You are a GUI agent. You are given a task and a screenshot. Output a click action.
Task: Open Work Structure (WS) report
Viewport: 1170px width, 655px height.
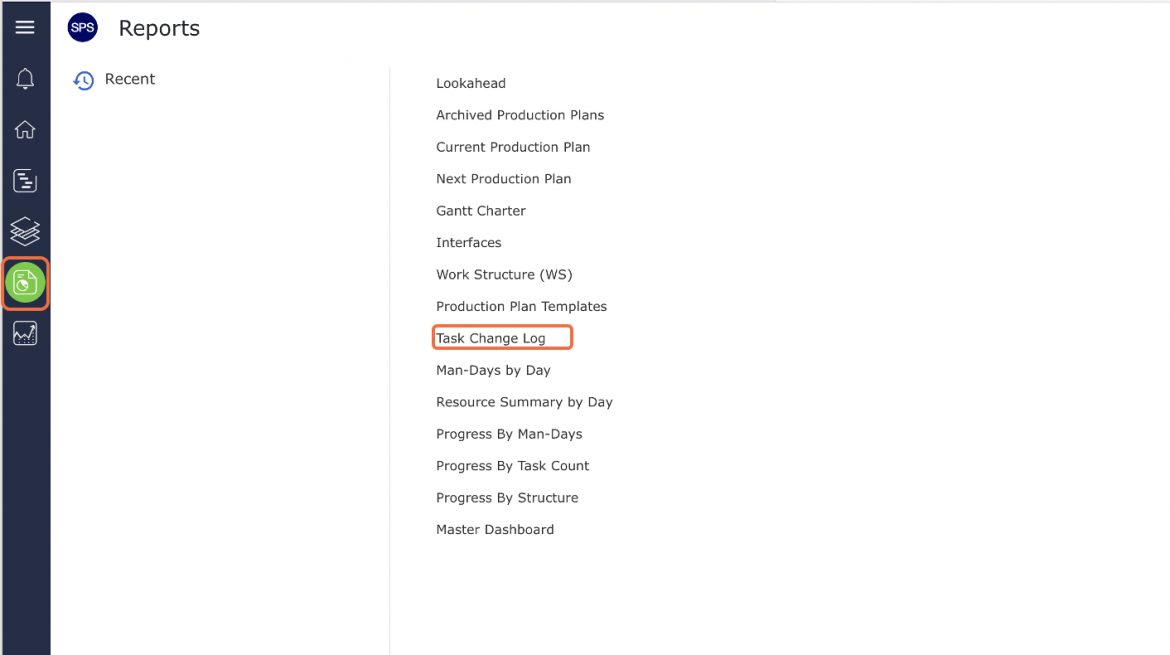[x=504, y=275]
